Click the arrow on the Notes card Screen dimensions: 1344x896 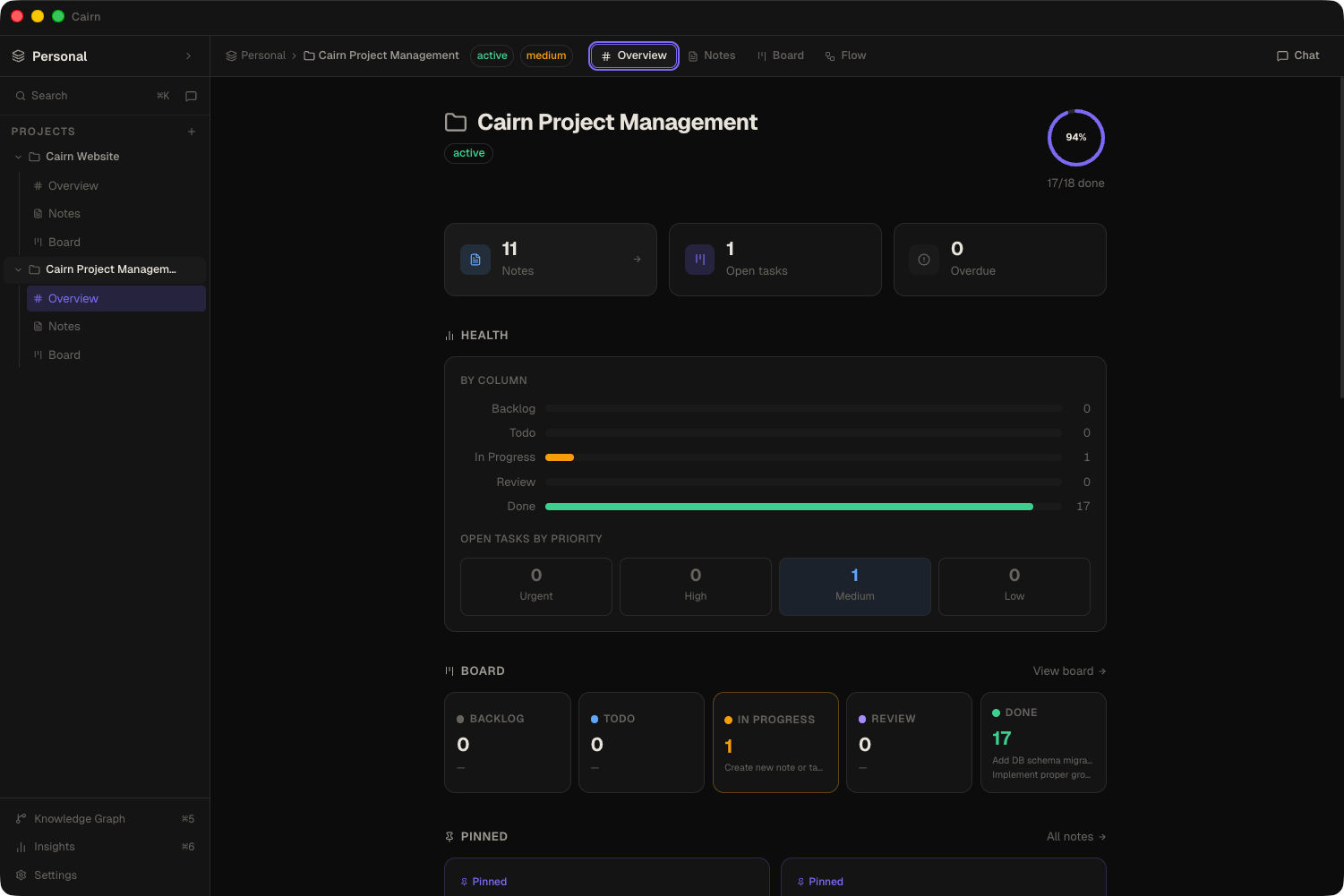pyautogui.click(x=638, y=260)
